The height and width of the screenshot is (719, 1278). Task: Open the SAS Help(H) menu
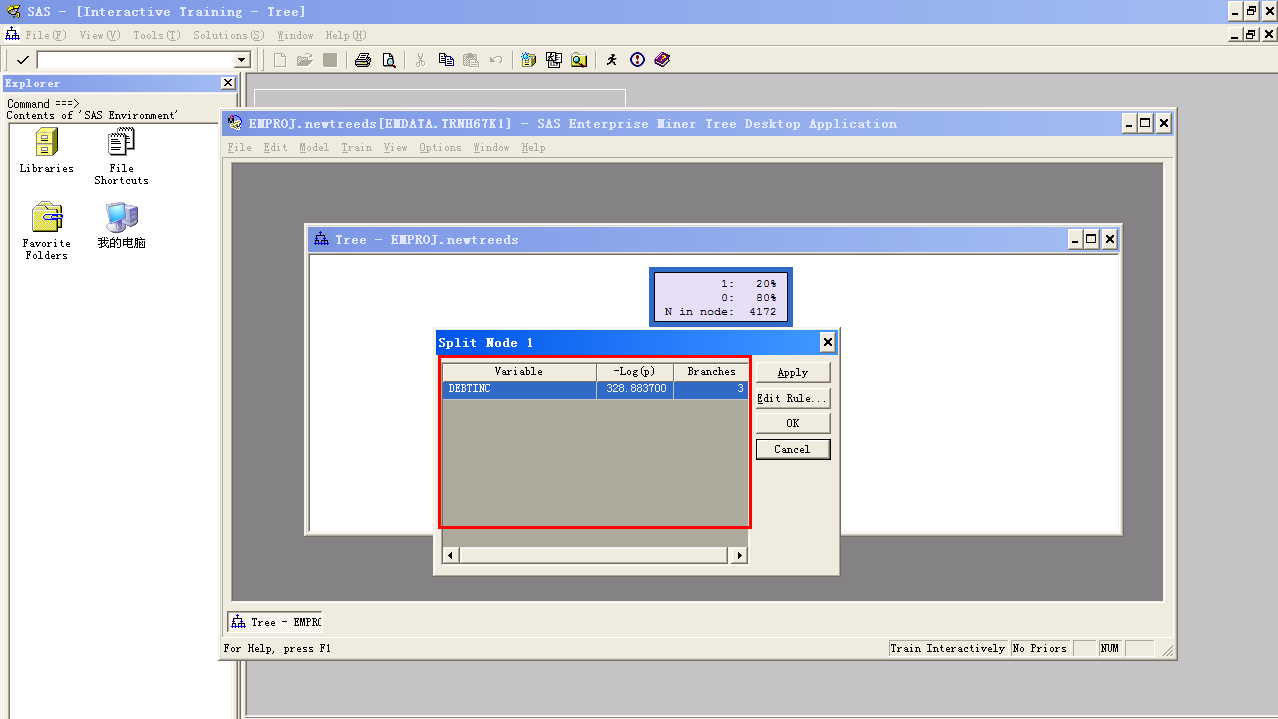click(x=346, y=35)
